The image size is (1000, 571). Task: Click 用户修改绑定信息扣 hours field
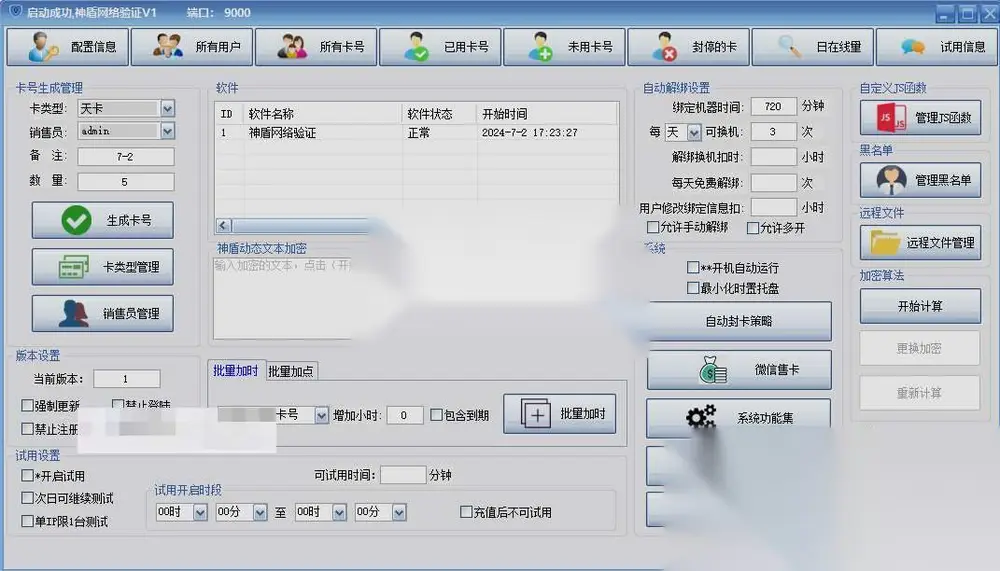coord(774,207)
